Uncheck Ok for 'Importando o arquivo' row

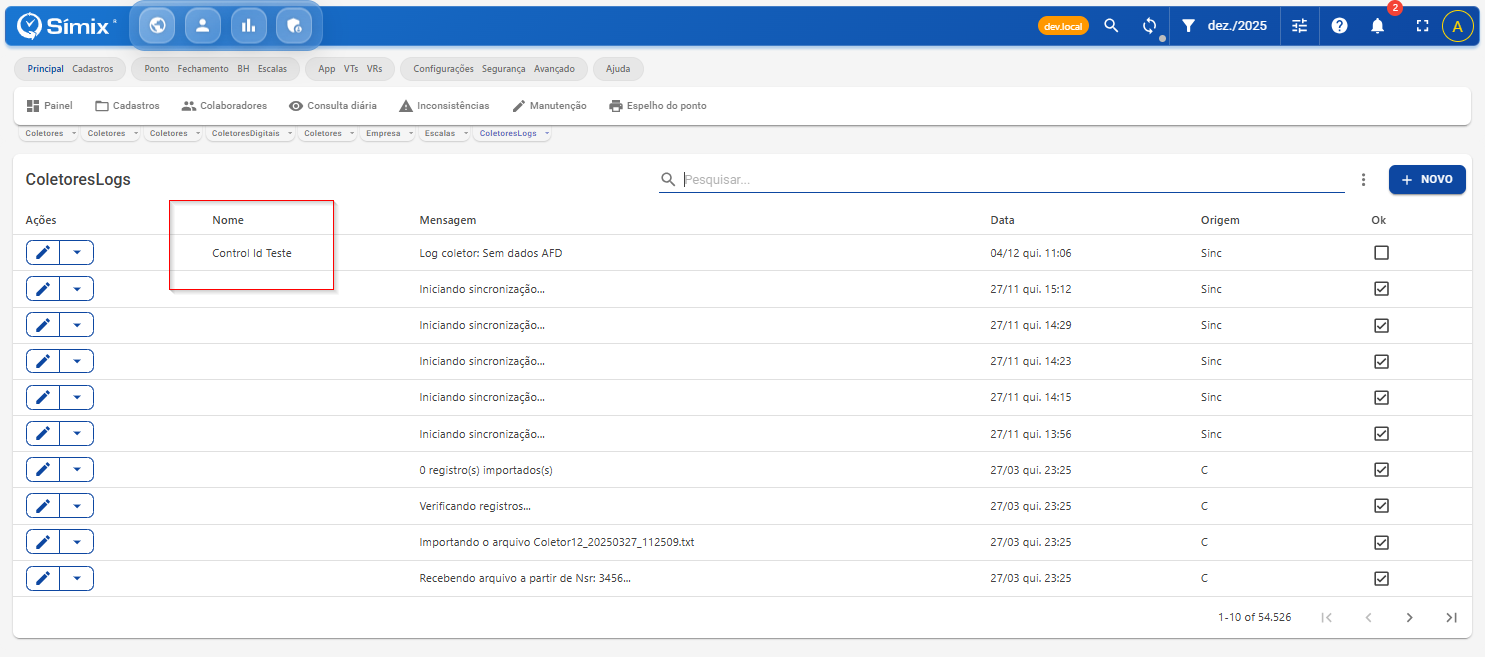pos(1381,542)
